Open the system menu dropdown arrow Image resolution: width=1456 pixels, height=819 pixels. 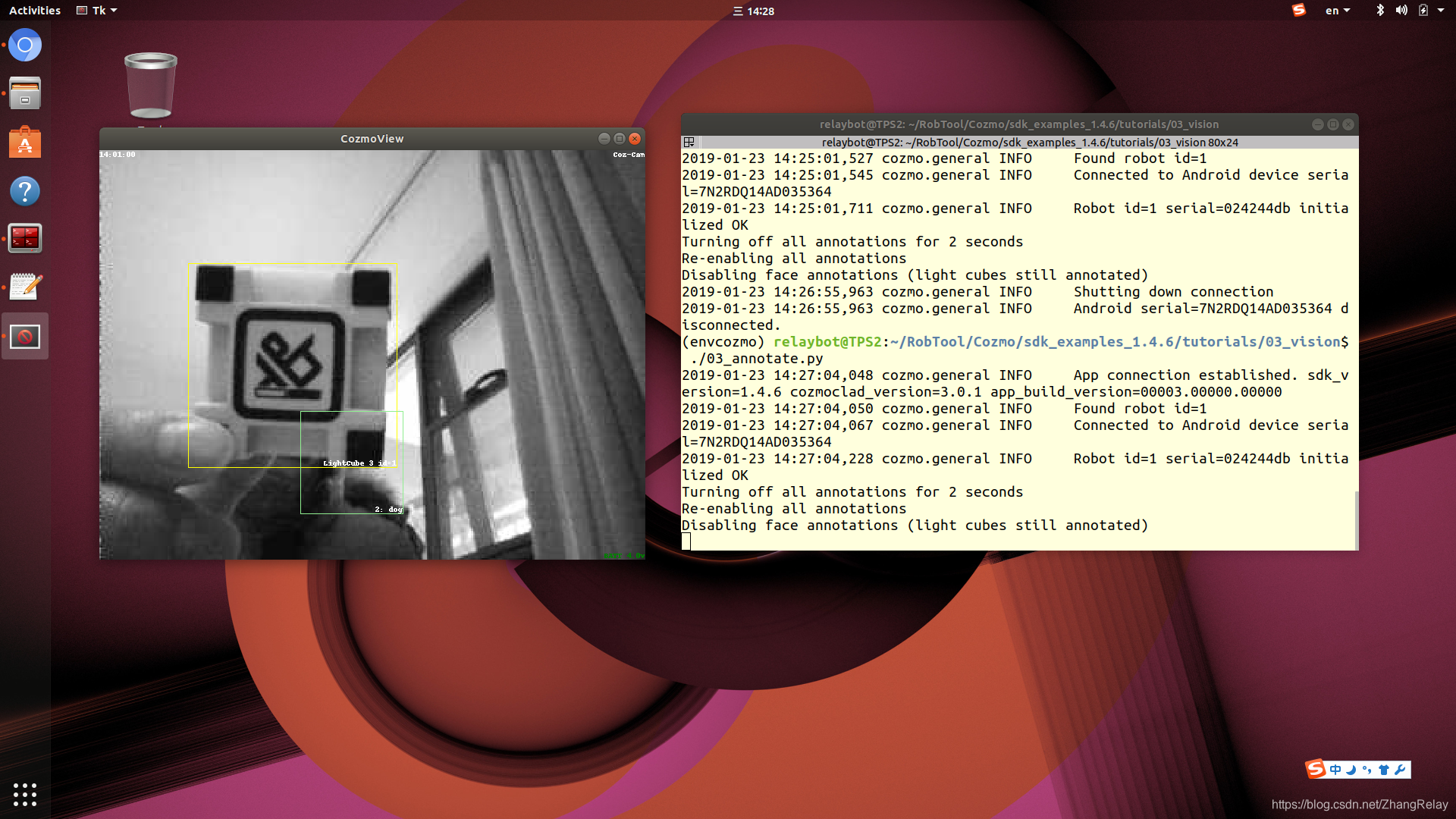point(1441,11)
